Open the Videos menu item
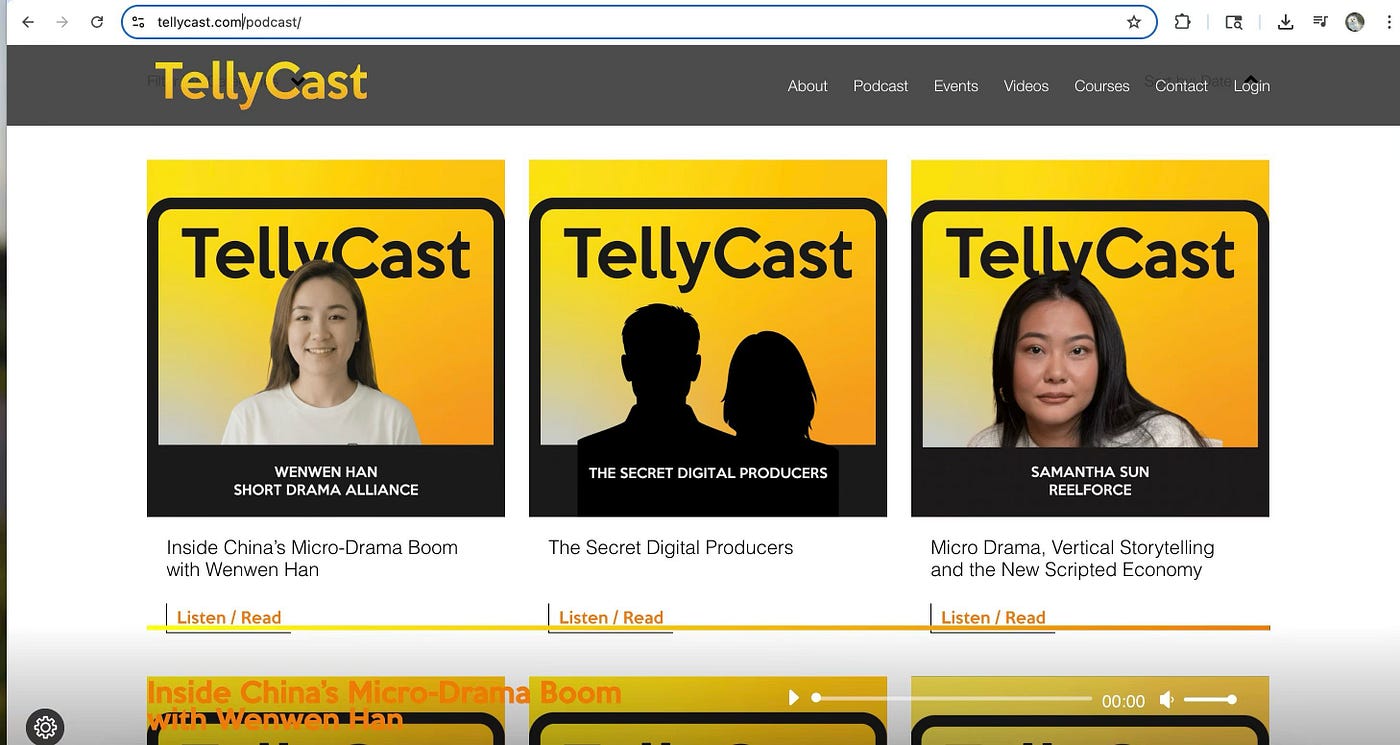 pyautogui.click(x=1026, y=86)
